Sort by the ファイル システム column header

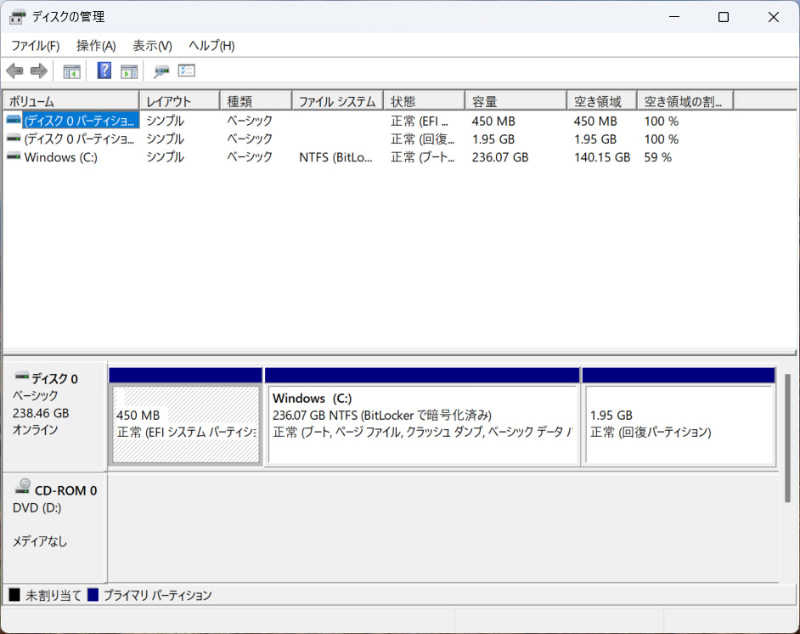[x=338, y=101]
